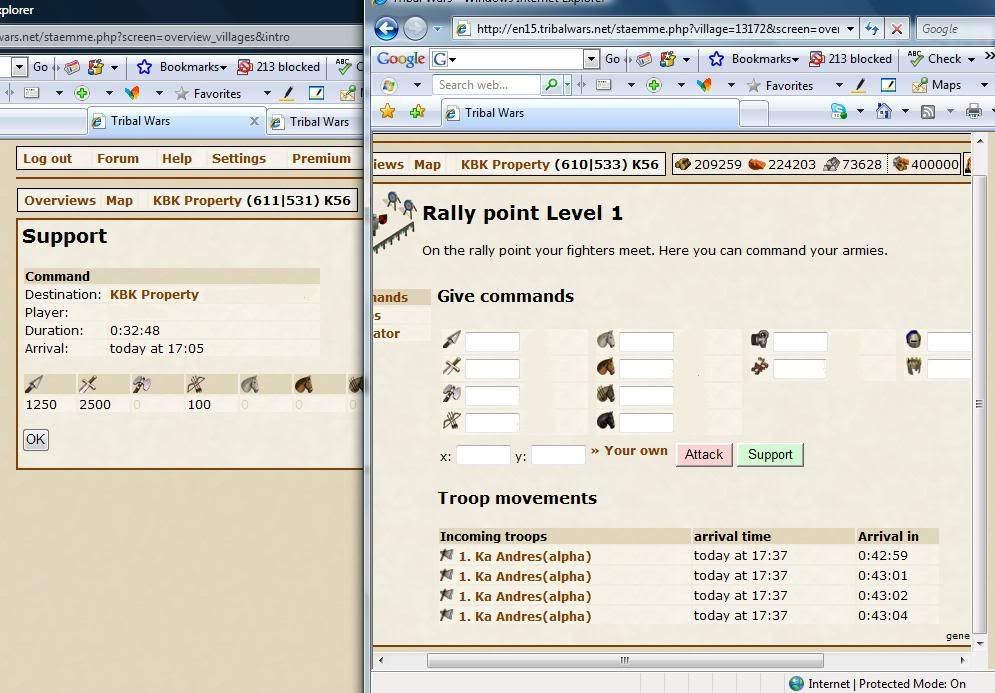The height and width of the screenshot is (693, 995).
Task: Open the Google search box dropdown in right window
Action: tap(591, 59)
